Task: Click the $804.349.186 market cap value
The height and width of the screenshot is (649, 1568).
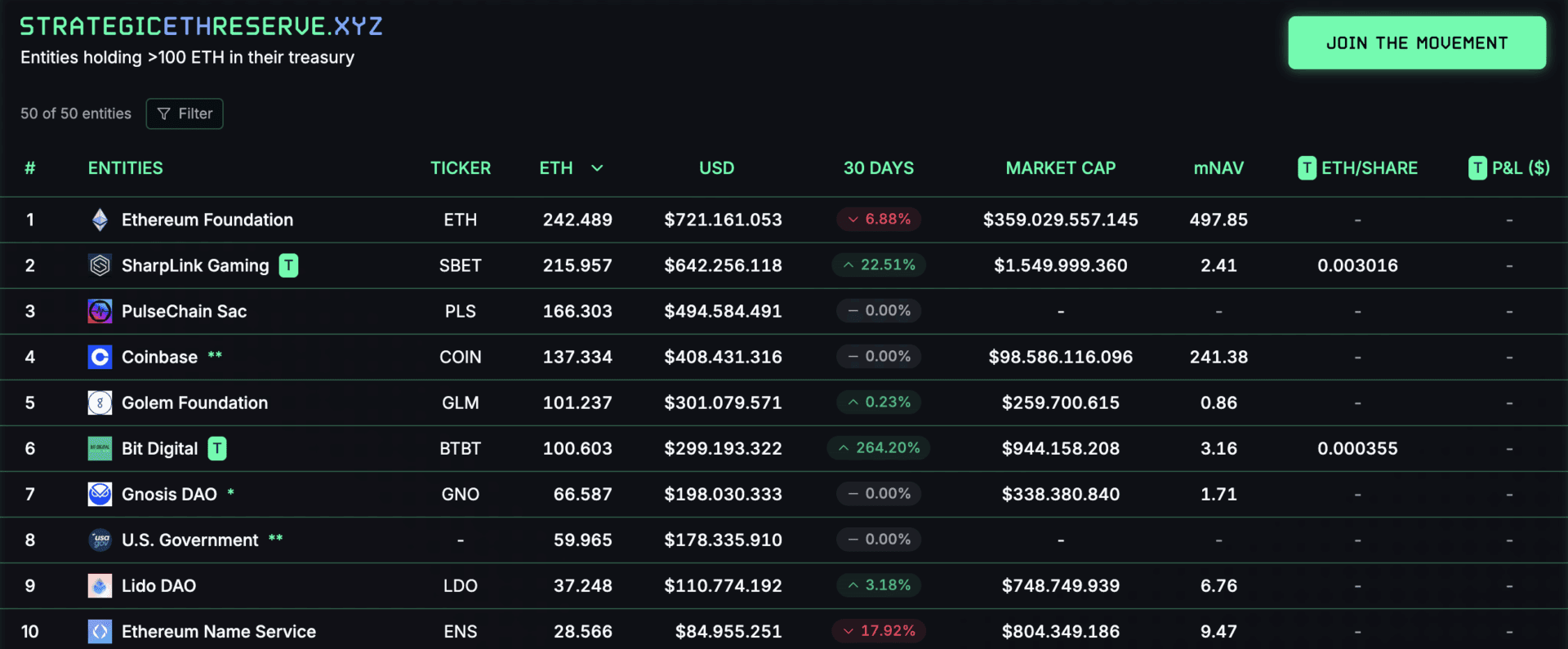Action: (x=1060, y=631)
